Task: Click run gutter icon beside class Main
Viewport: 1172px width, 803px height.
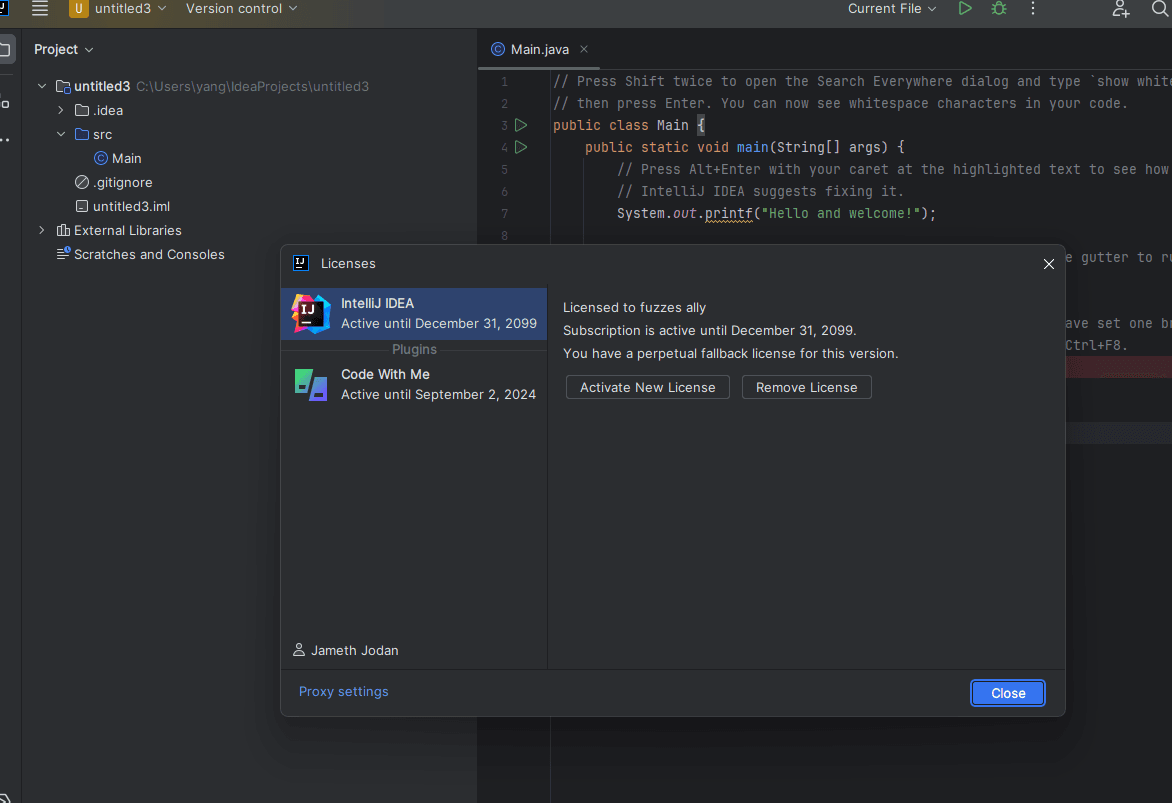Action: point(520,125)
